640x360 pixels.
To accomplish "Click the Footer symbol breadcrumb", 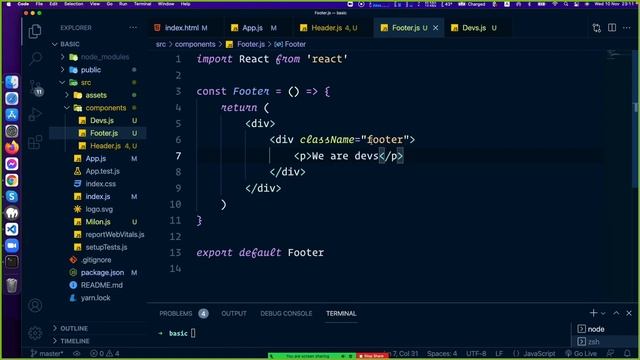I will [x=290, y=44].
